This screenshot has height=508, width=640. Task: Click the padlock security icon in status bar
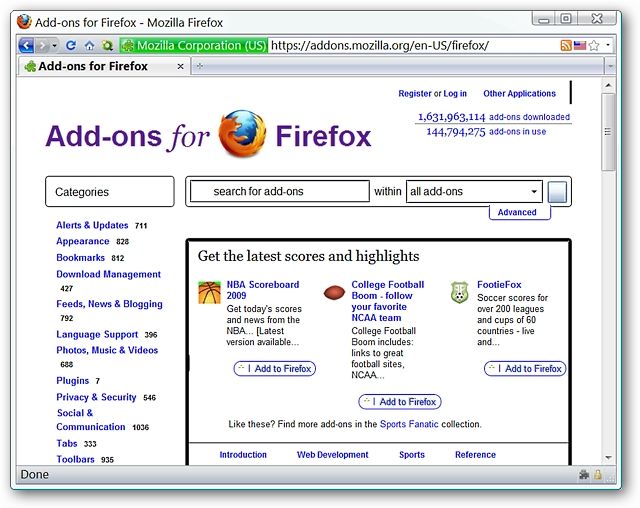point(598,474)
